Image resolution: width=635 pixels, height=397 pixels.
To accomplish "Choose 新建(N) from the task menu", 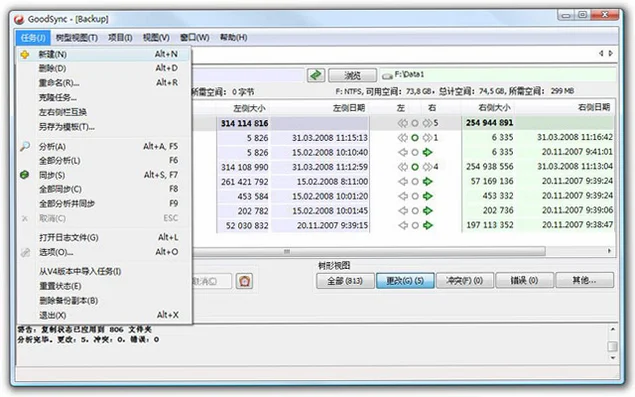I will pos(104,54).
